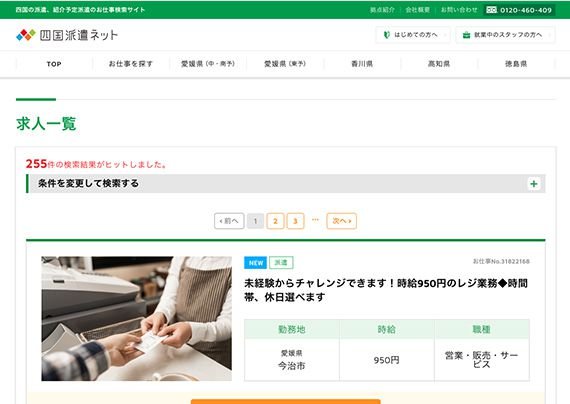Go to page 2 of results
Image resolution: width=570 pixels, height=404 pixels.
tap(275, 221)
